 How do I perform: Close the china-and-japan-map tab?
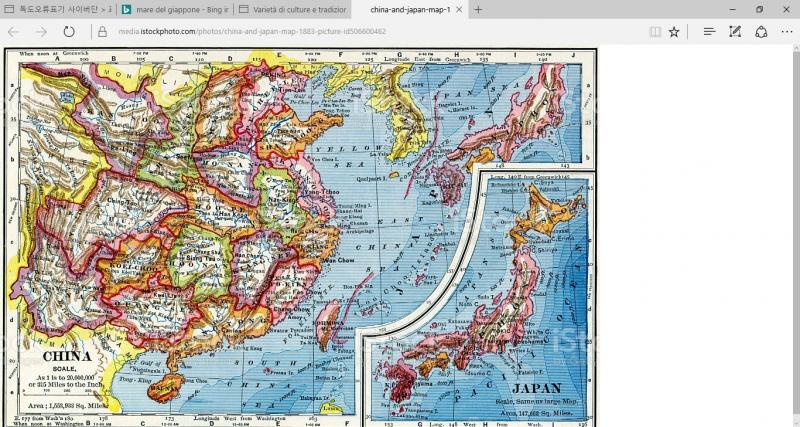(460, 9)
